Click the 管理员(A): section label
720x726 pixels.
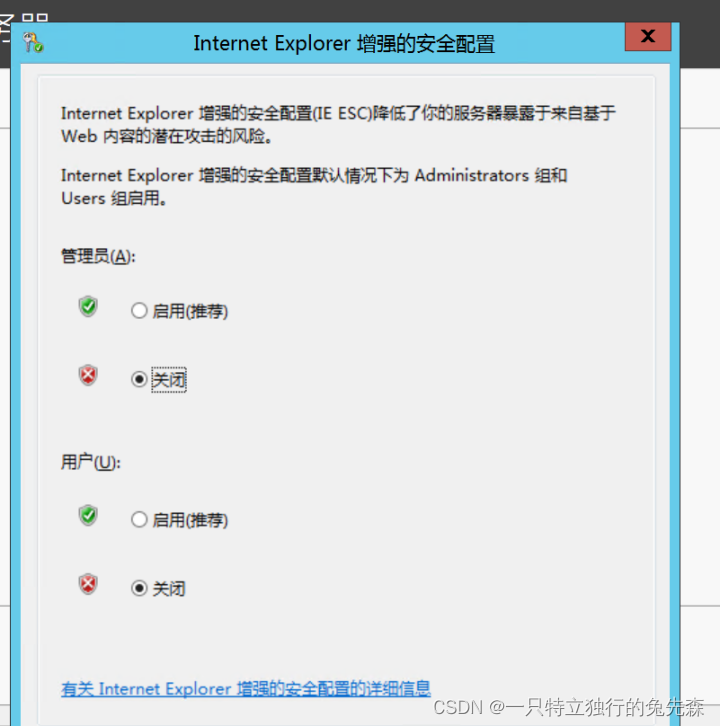pos(98,256)
